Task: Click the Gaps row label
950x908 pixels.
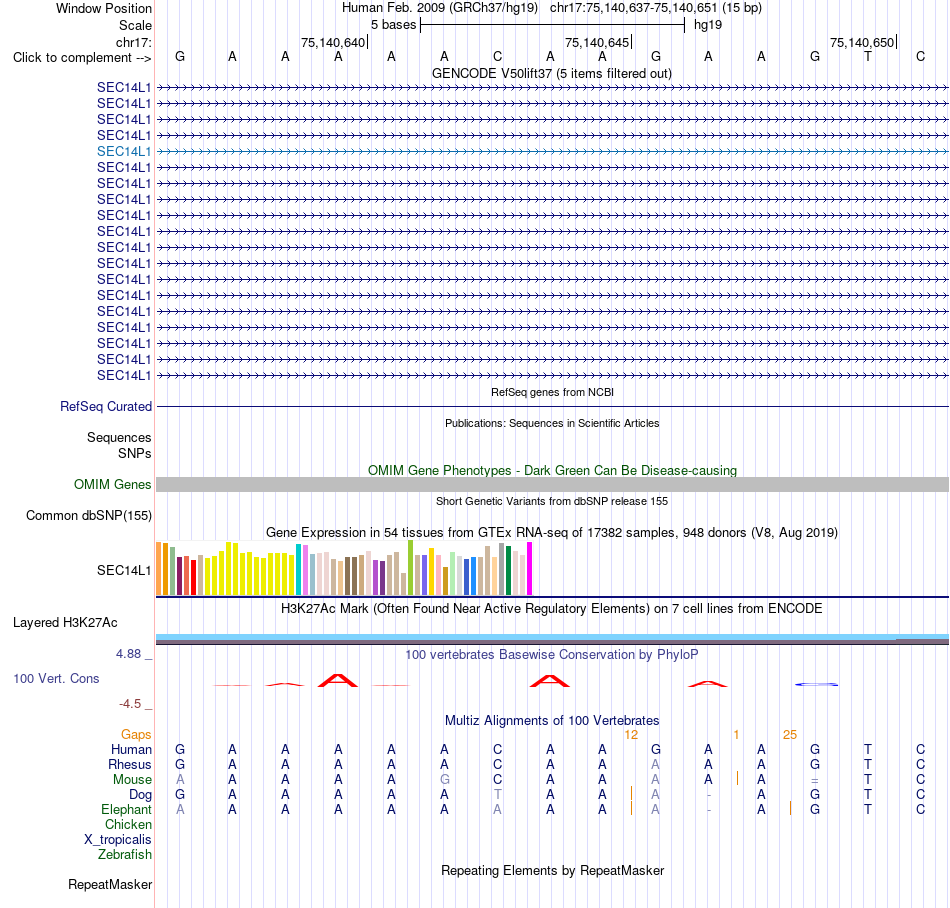Action: click(136, 735)
